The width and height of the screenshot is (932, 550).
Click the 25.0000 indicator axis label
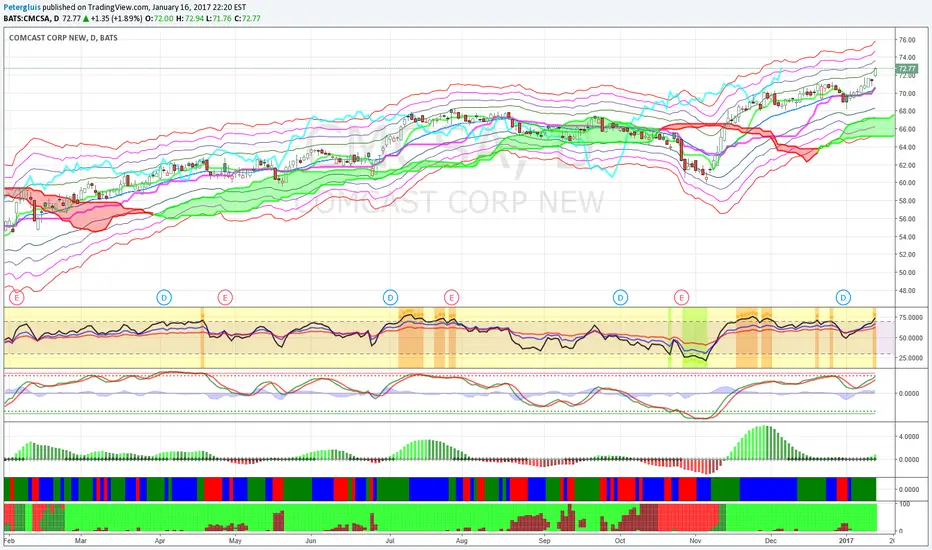[910, 358]
